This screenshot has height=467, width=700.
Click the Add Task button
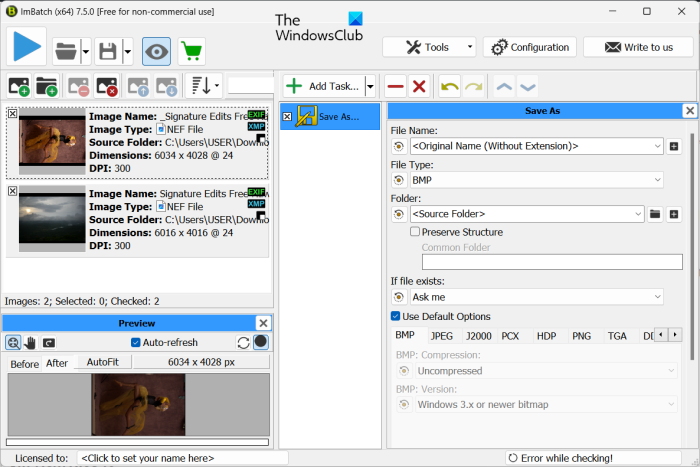point(324,86)
